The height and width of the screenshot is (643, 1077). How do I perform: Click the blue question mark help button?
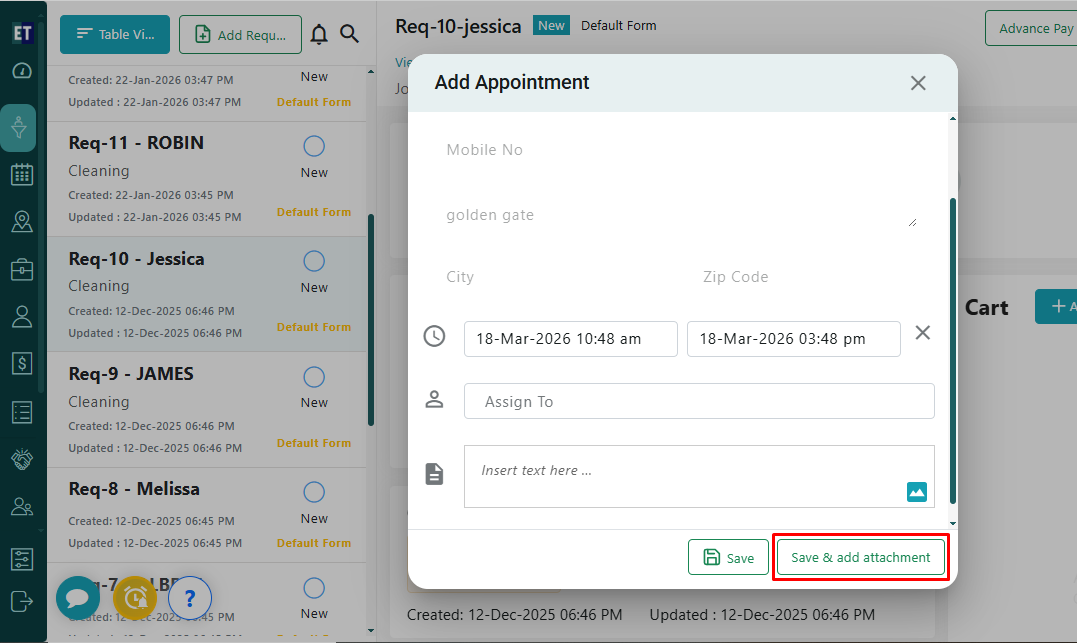[189, 599]
